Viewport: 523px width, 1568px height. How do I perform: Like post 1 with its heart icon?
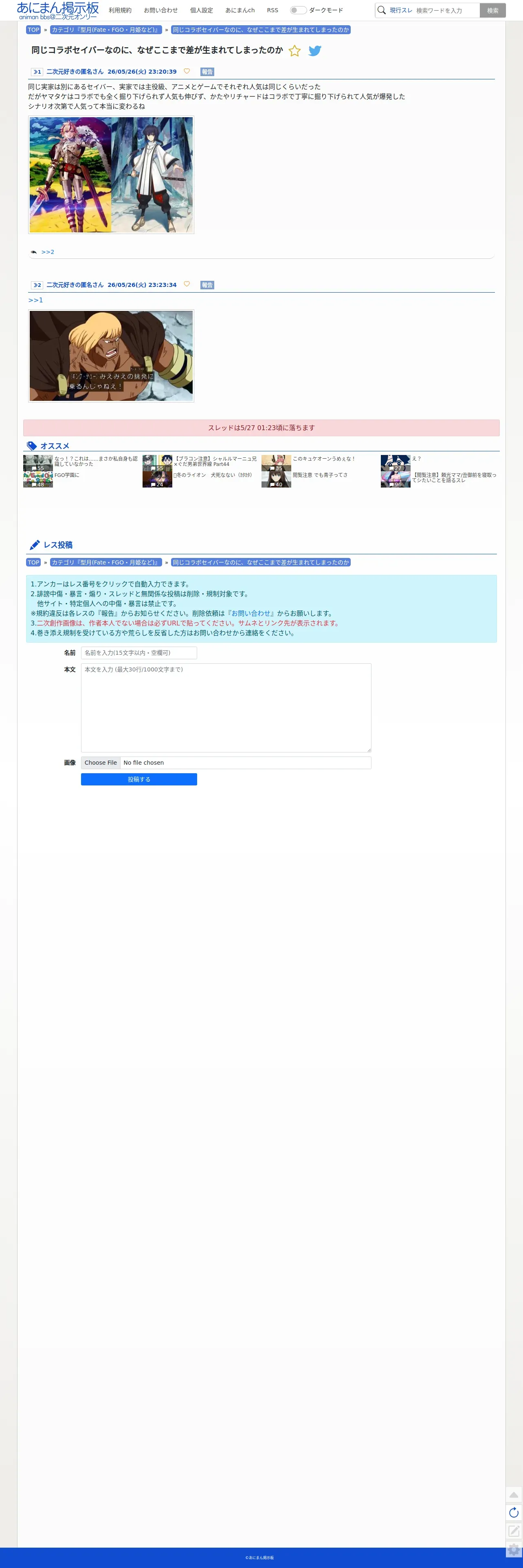click(187, 71)
